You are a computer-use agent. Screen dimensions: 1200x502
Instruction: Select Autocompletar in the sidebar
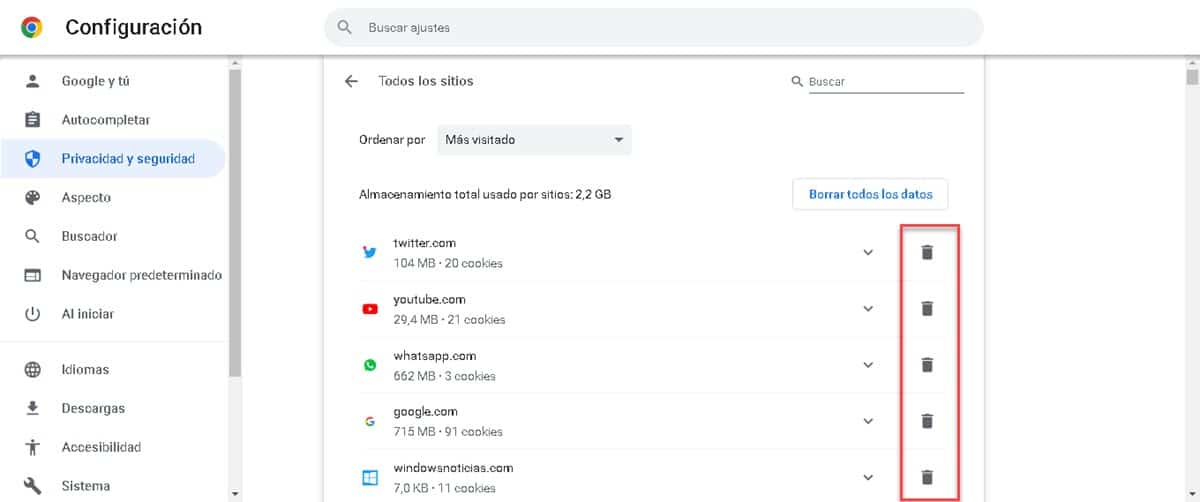coord(105,120)
